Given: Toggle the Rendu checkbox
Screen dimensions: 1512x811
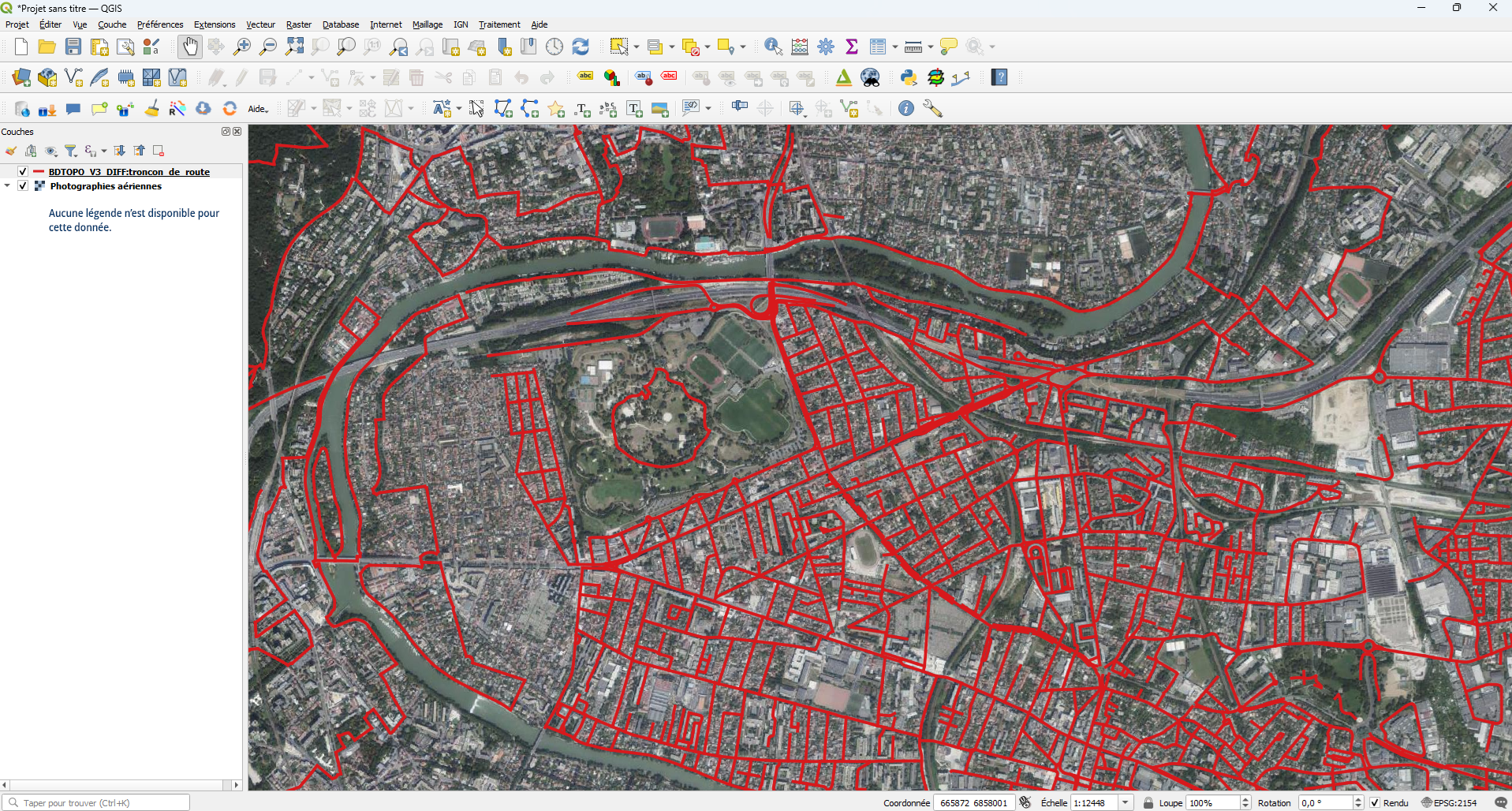Looking at the screenshot, I should (x=1375, y=803).
